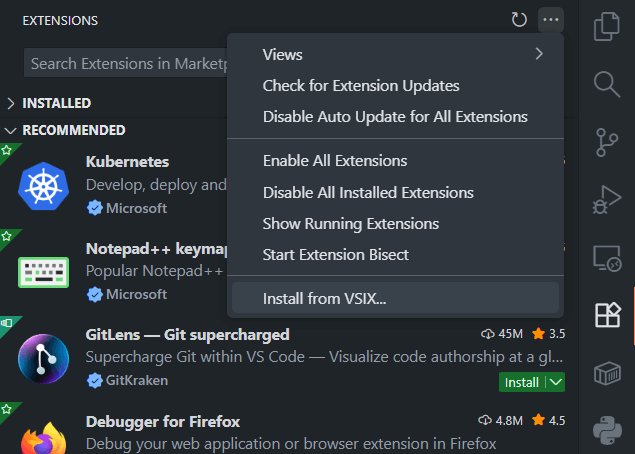Open GitLens — Git supercharged title
Image resolution: width=635 pixels, height=454 pixels.
click(x=187, y=335)
